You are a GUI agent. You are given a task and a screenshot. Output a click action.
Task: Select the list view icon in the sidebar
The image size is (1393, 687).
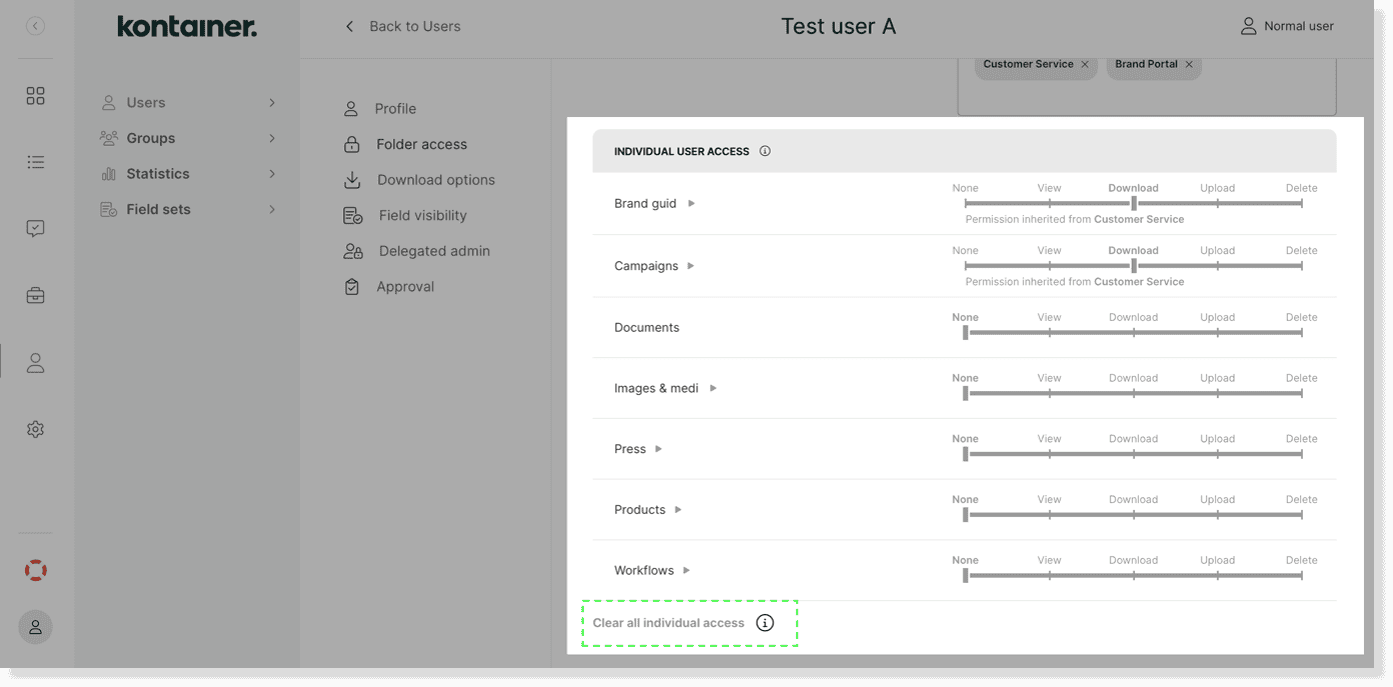click(35, 161)
